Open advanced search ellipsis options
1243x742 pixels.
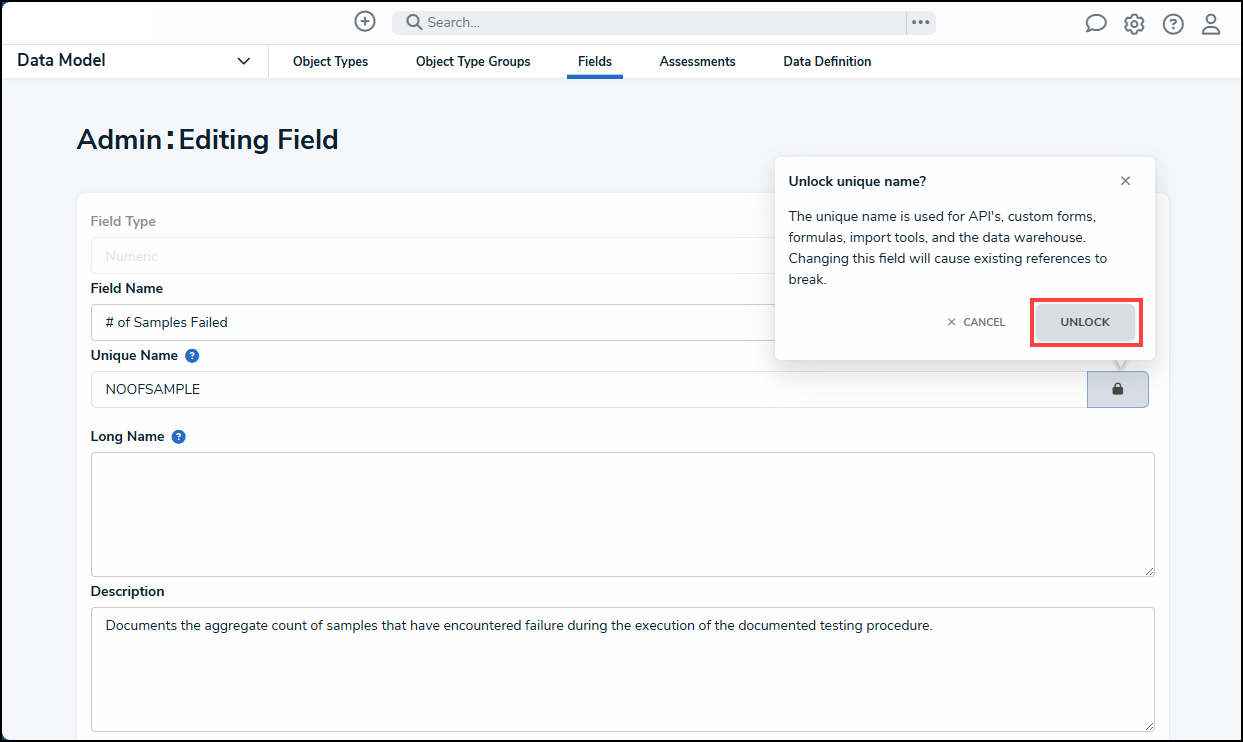(x=920, y=22)
